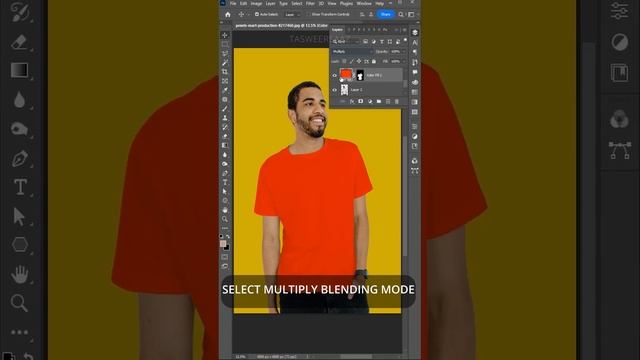Image resolution: width=640 pixels, height=360 pixels.
Task: Toggle the Auto-Select checkbox
Action: tap(257, 14)
